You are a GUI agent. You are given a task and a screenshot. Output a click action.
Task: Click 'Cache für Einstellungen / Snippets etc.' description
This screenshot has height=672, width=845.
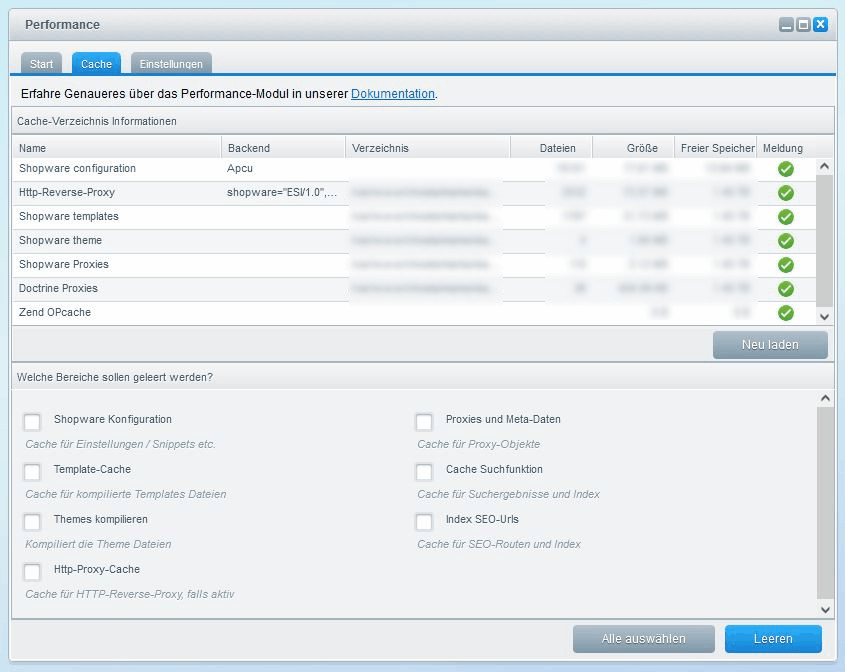point(120,445)
